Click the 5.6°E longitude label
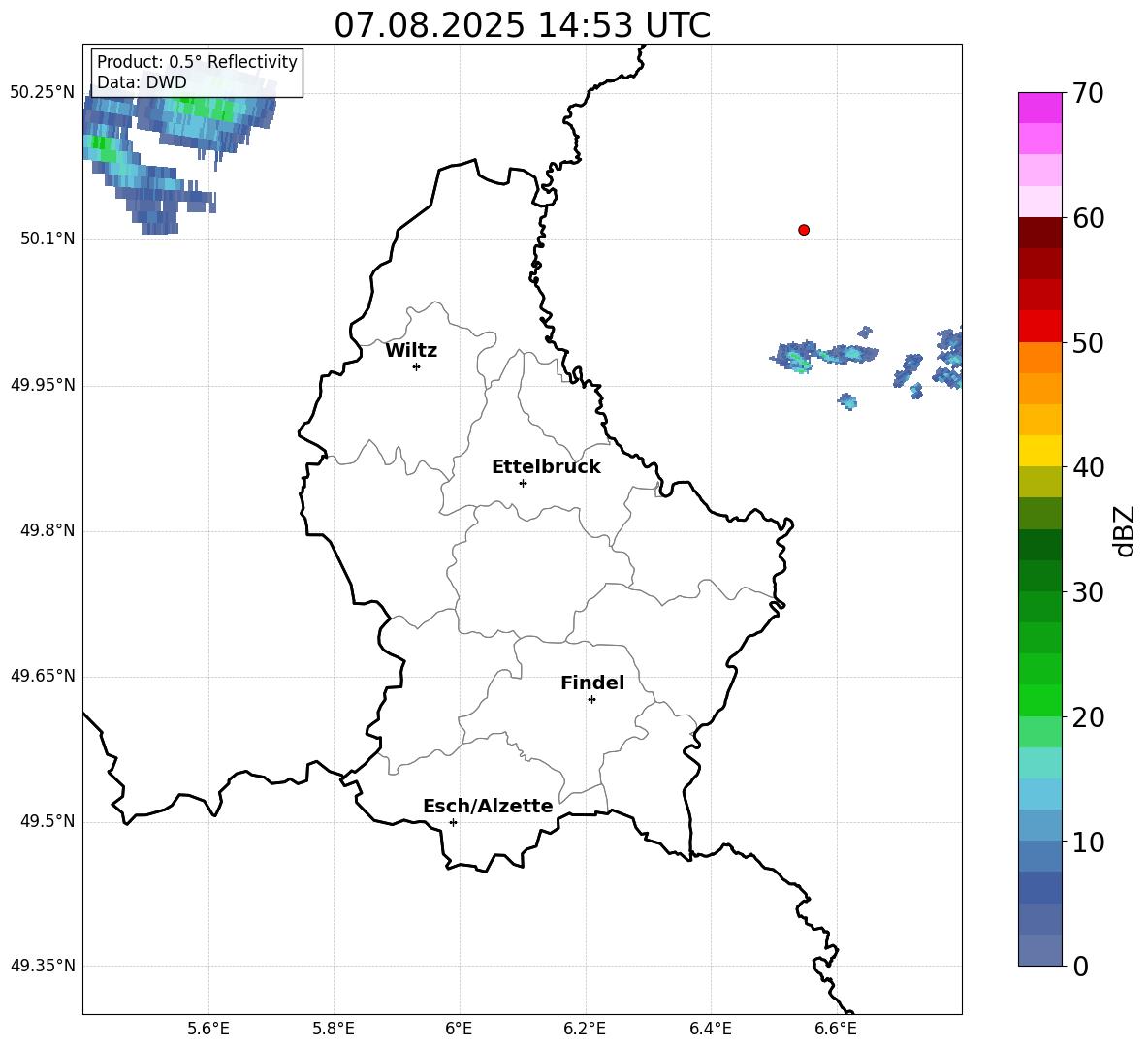The width and height of the screenshot is (1148, 1048). [208, 1029]
